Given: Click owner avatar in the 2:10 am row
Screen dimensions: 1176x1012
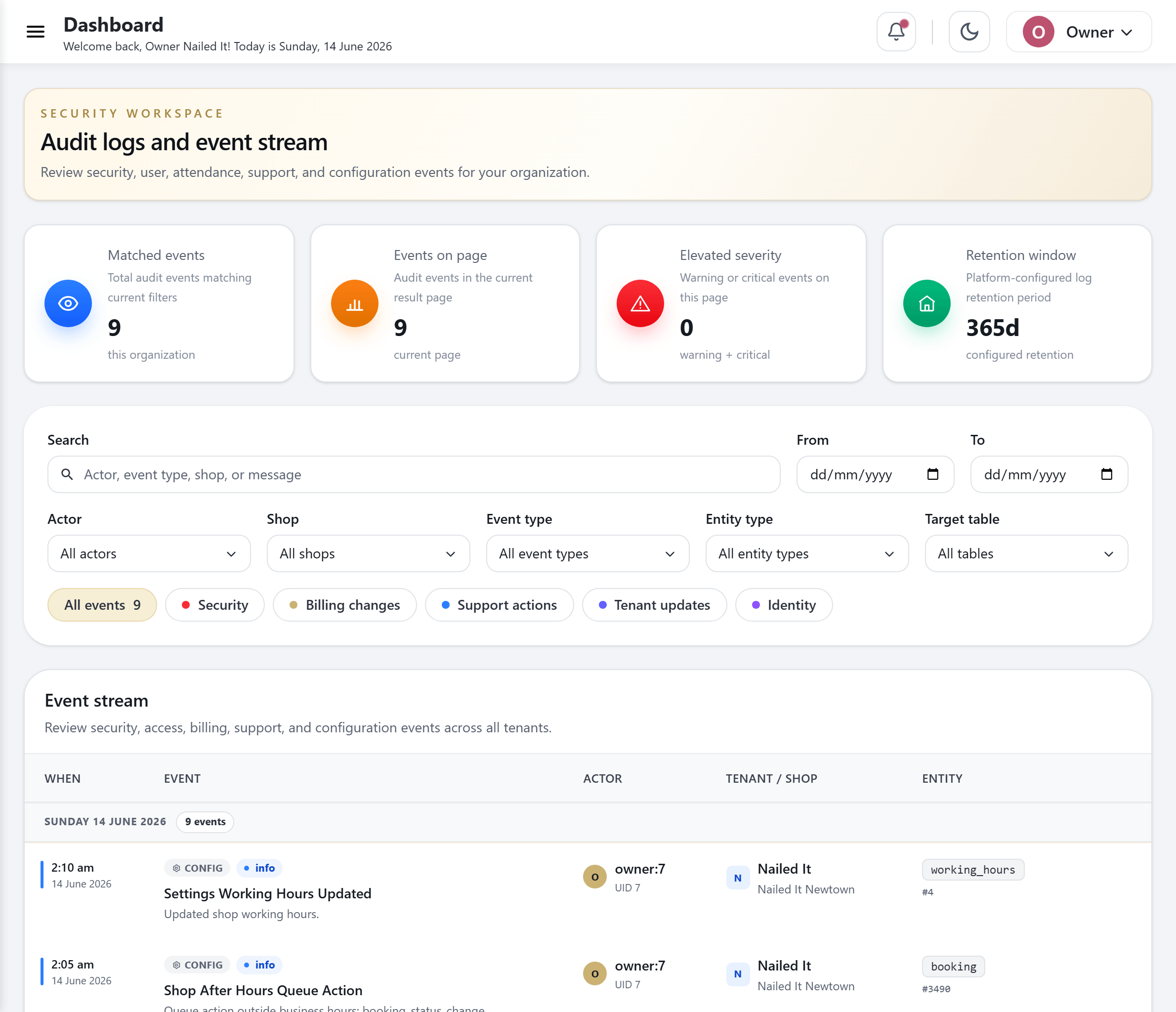Looking at the screenshot, I should 595,878.
